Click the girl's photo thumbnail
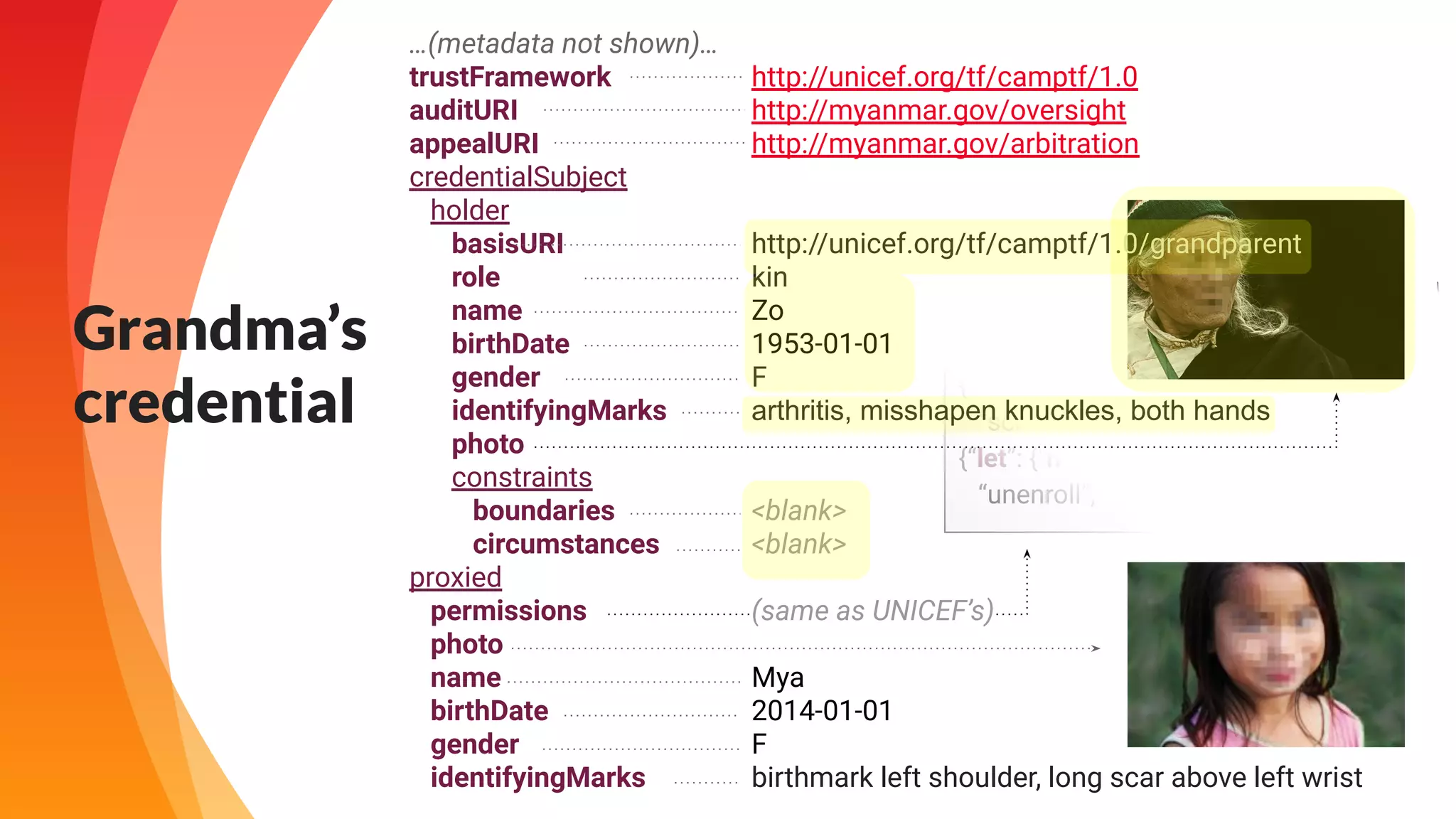Viewport: 1456px width, 819px height. (1265, 654)
